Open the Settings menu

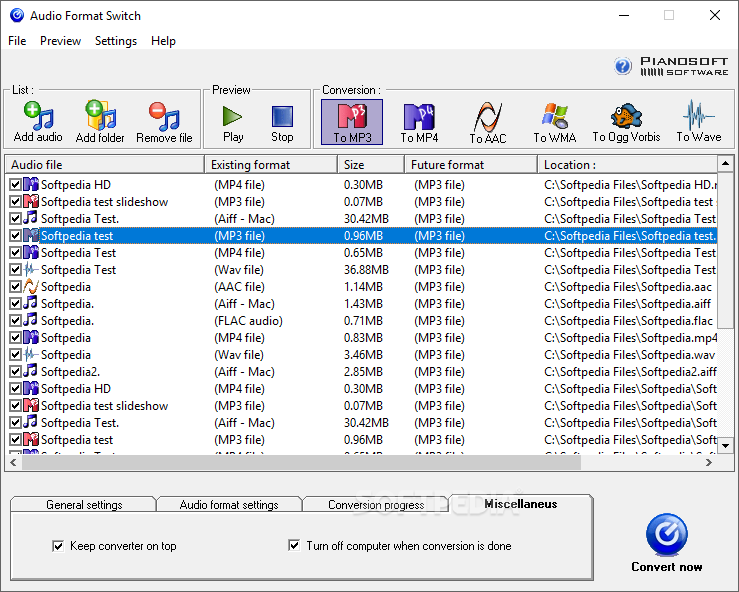click(x=116, y=41)
